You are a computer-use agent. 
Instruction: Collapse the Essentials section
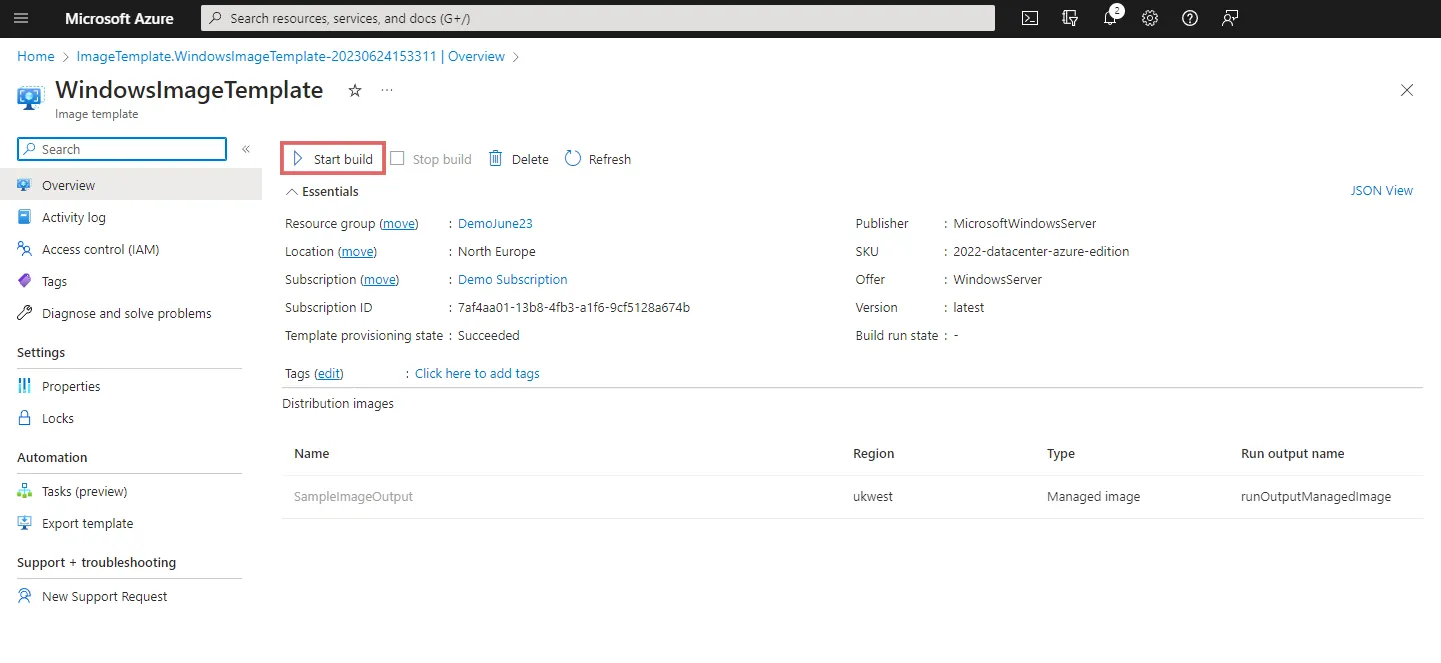pos(322,191)
